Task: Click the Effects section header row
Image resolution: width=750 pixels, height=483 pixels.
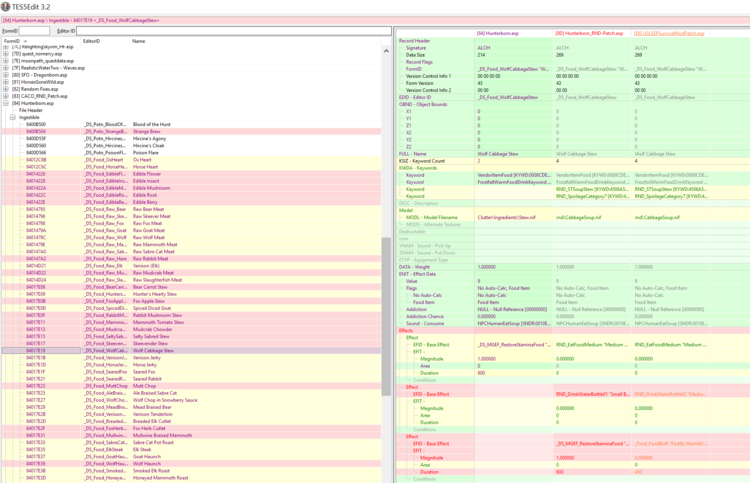Action: 573,330
